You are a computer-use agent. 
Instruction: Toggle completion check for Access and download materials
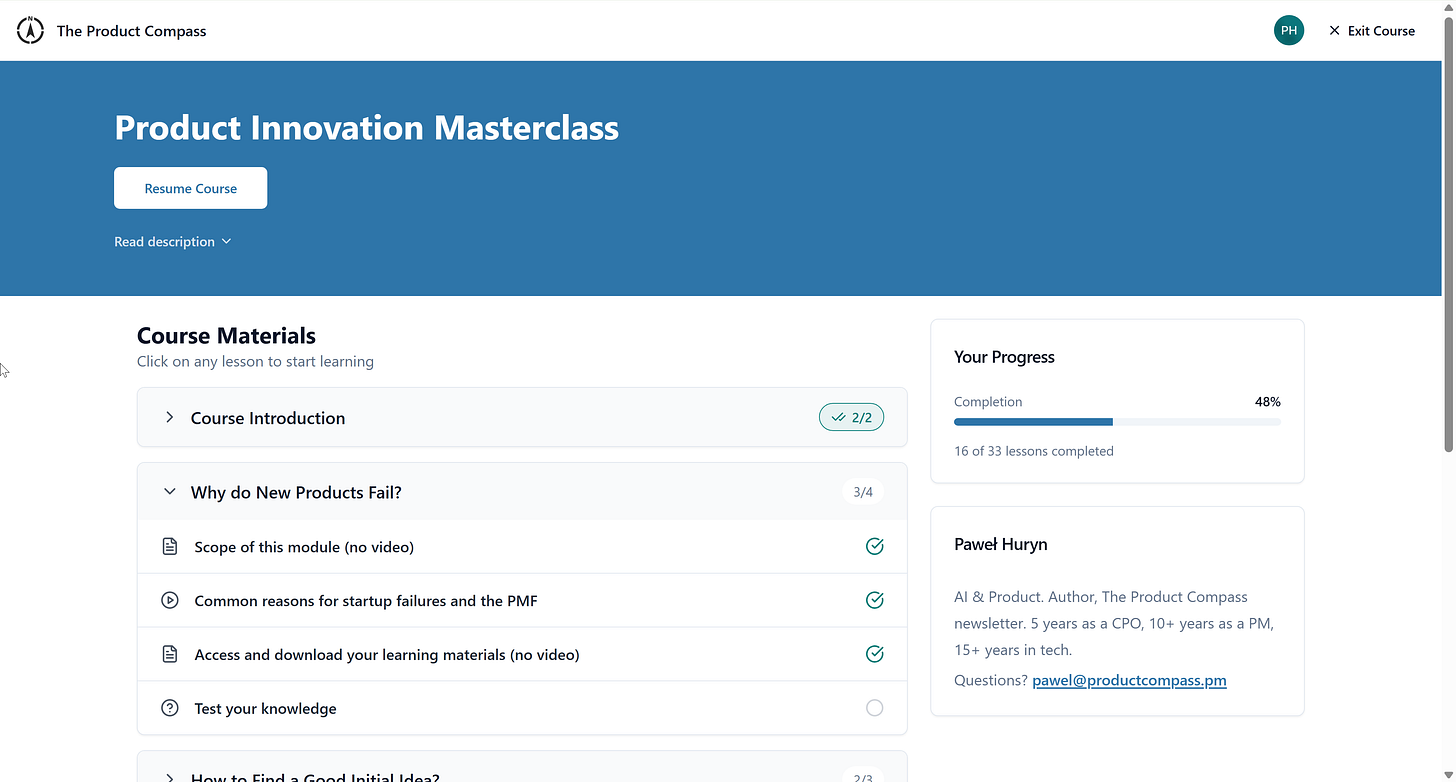[874, 655]
